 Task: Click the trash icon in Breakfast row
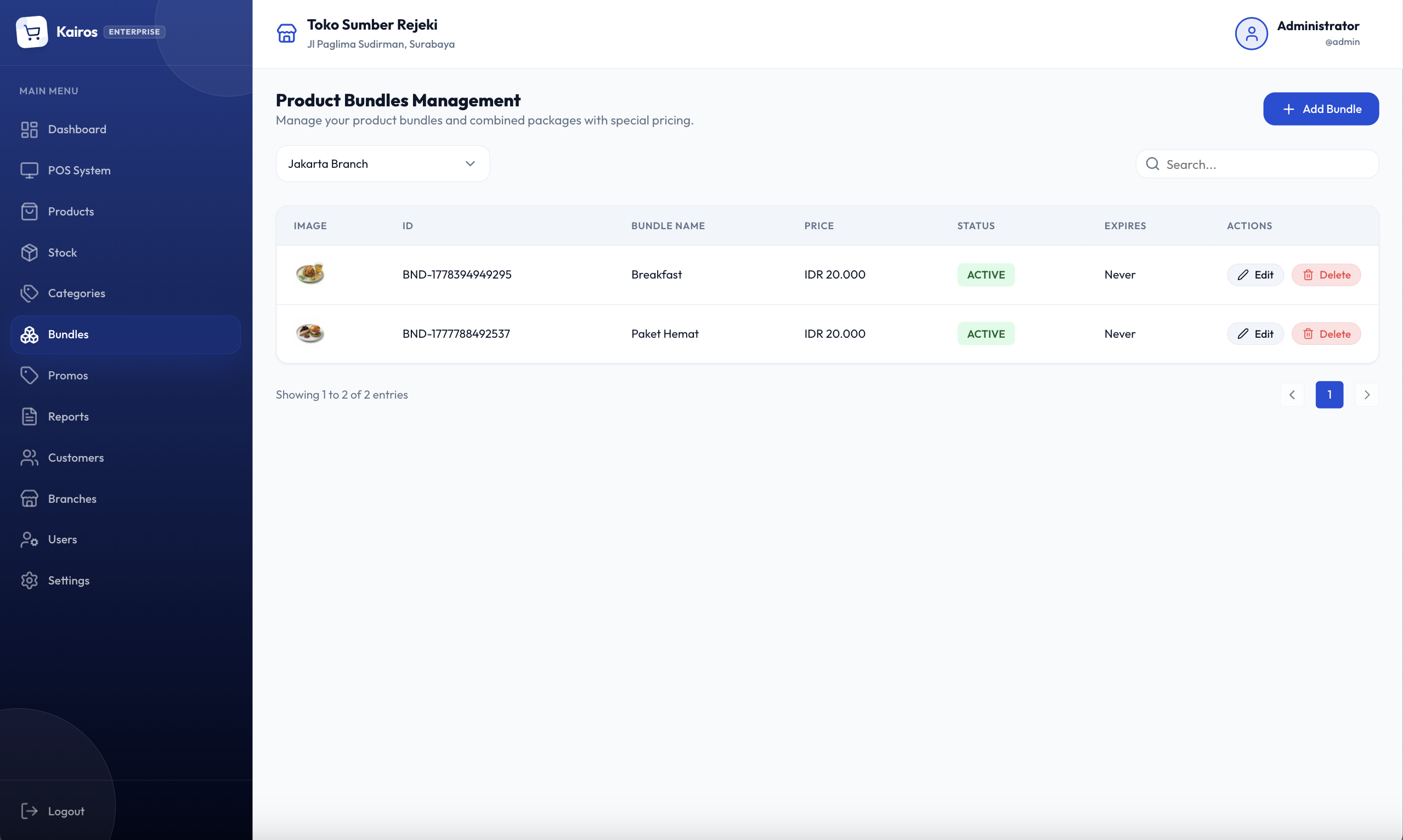[x=1308, y=275]
